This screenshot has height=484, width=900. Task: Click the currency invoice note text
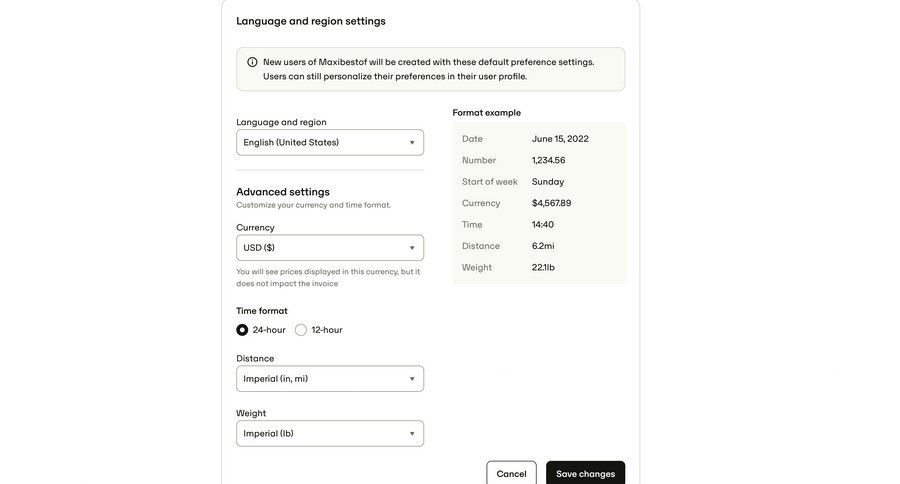coord(328,277)
